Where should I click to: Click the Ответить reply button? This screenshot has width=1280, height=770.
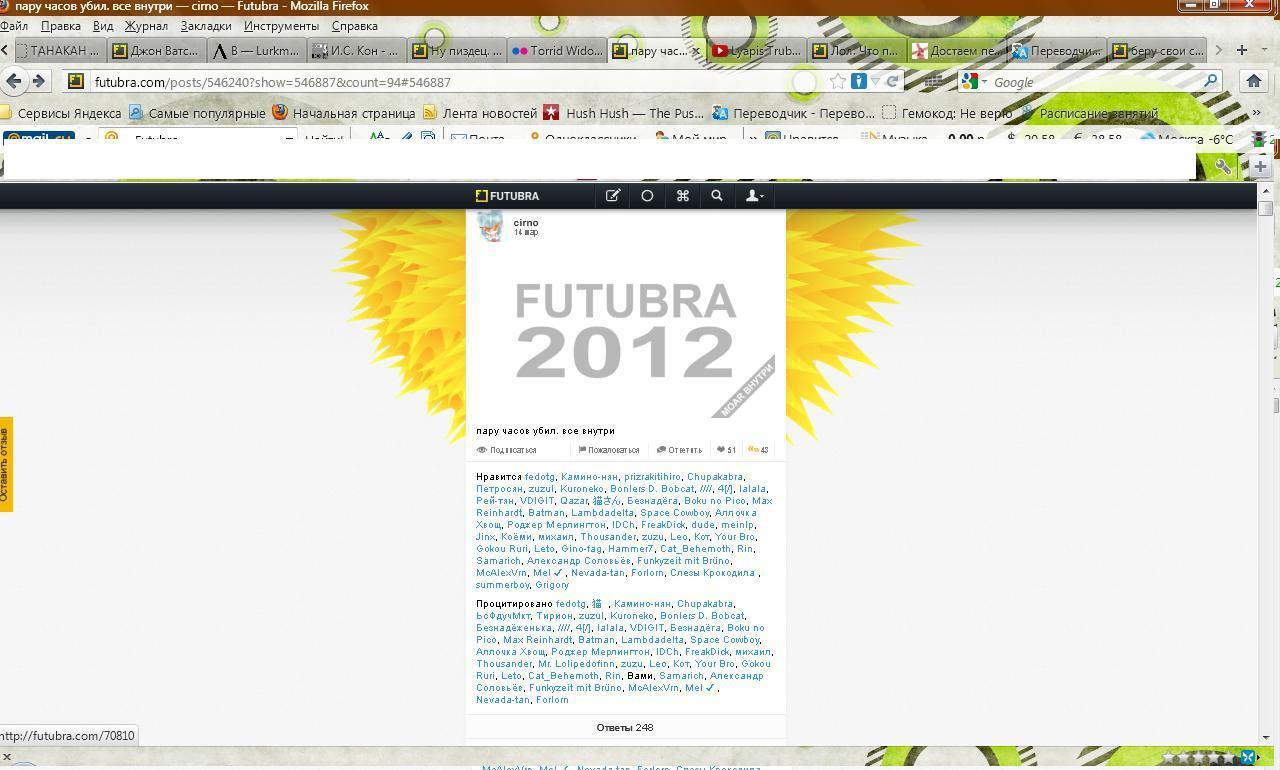click(x=679, y=450)
